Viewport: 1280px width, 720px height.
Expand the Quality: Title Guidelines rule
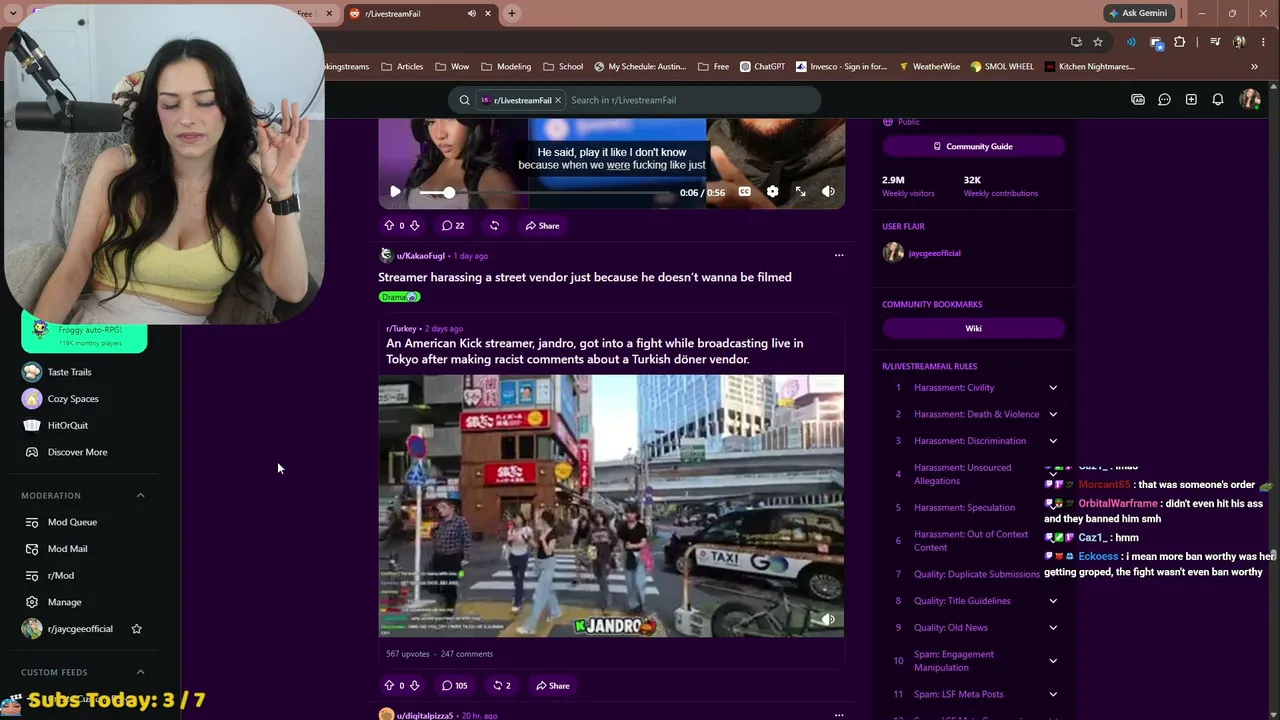(1053, 601)
